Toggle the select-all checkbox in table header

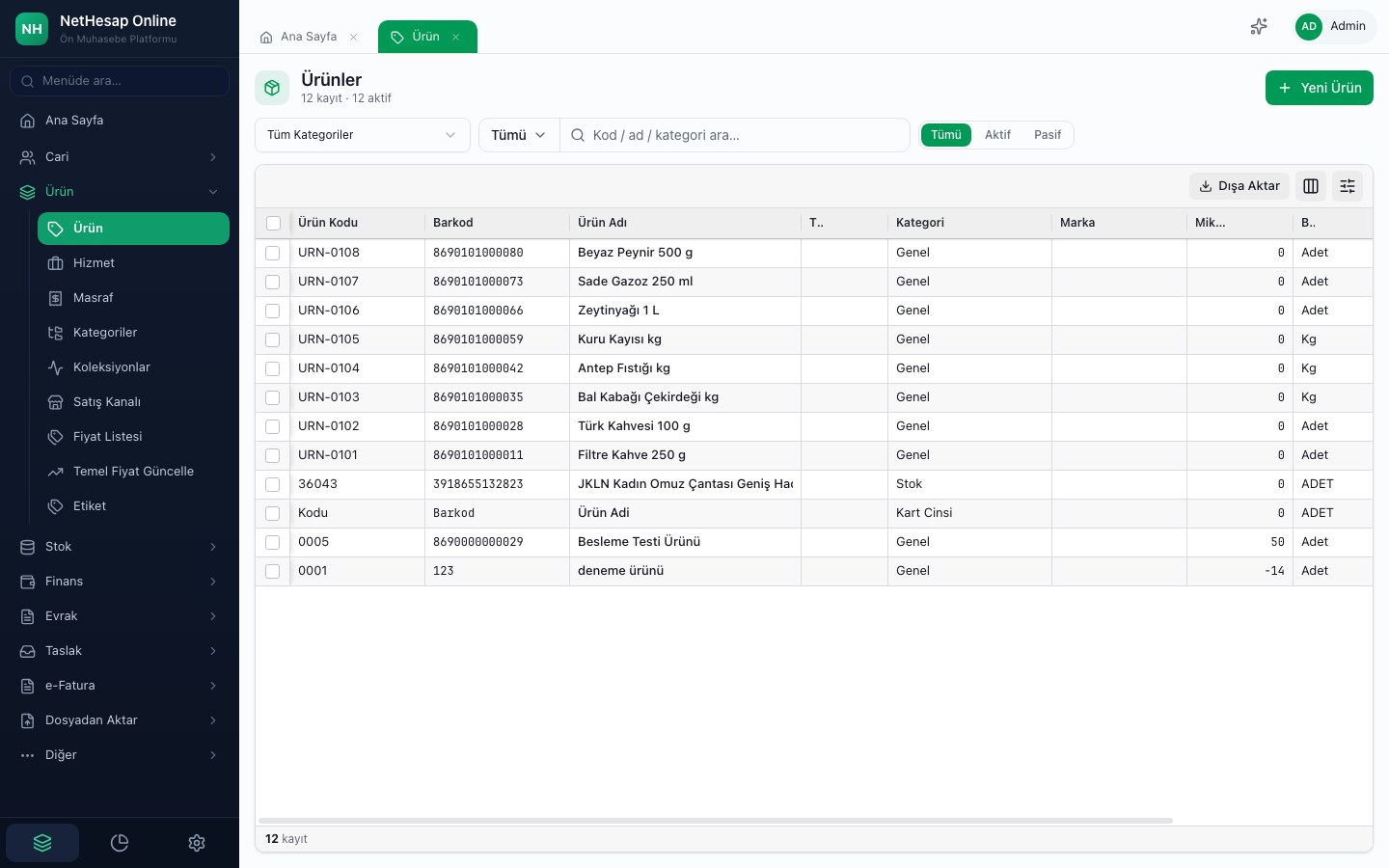click(273, 224)
